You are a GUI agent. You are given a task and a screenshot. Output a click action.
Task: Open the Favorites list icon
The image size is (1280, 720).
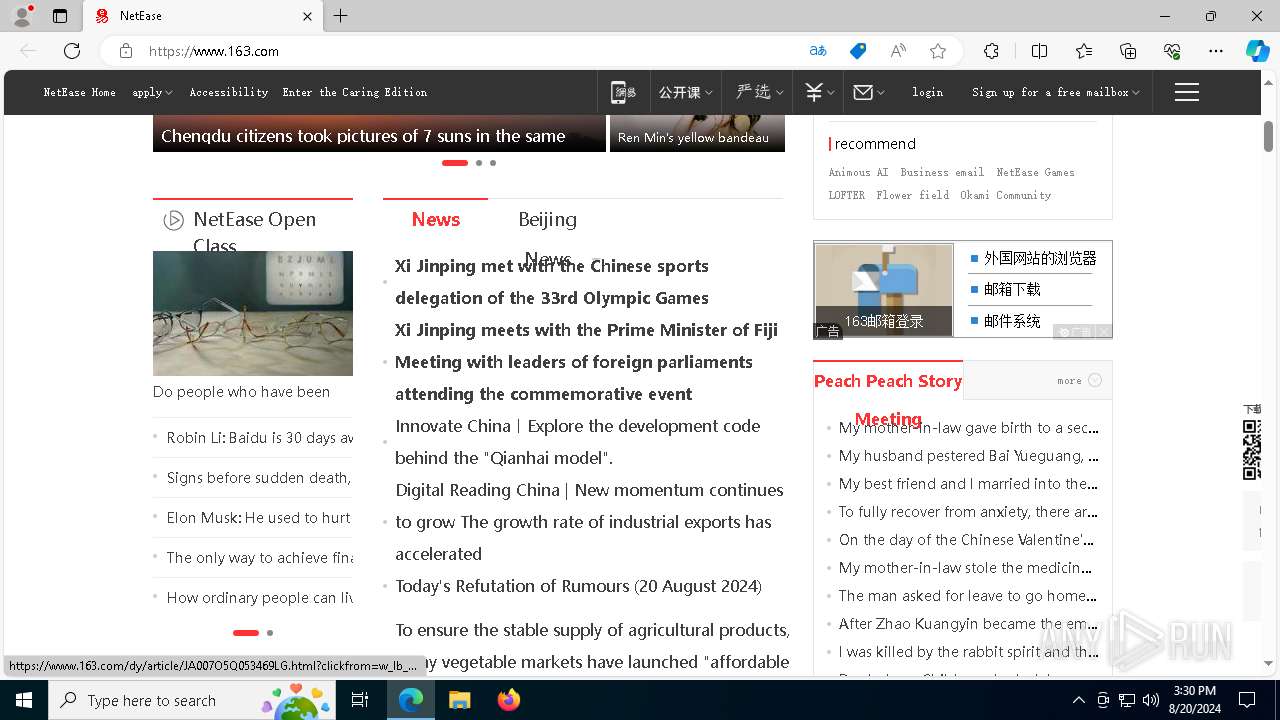pyautogui.click(x=1084, y=51)
